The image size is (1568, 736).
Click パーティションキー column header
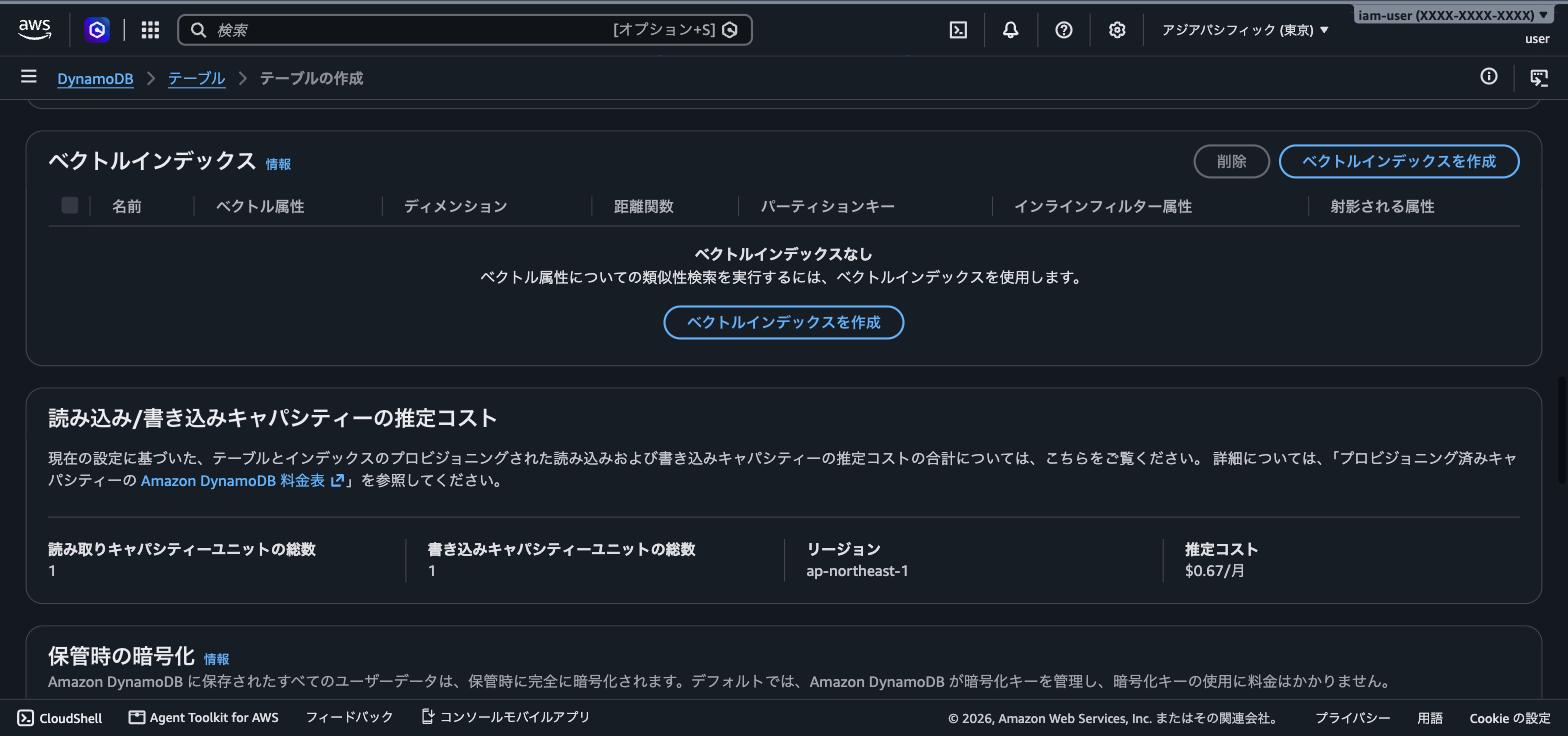[827, 206]
